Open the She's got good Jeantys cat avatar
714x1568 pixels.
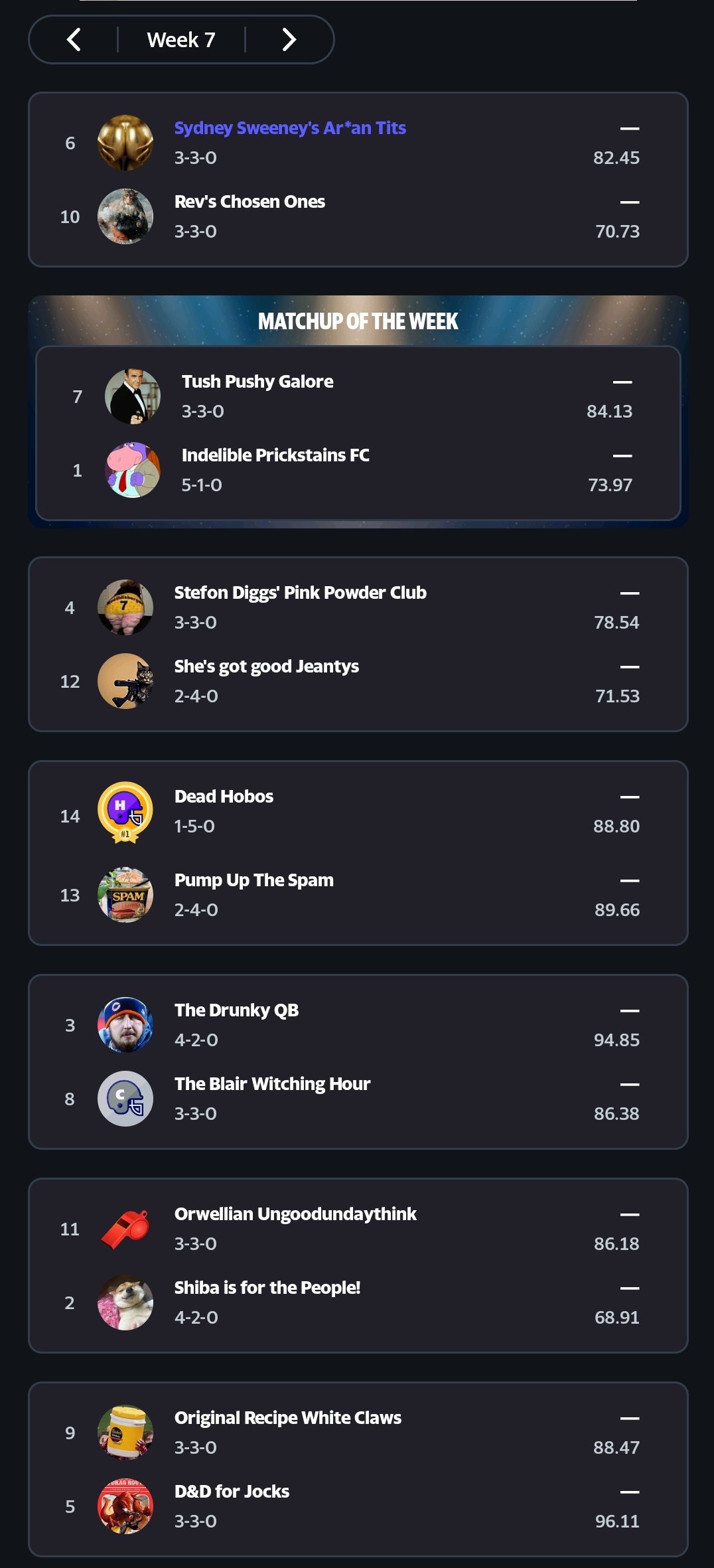point(125,681)
